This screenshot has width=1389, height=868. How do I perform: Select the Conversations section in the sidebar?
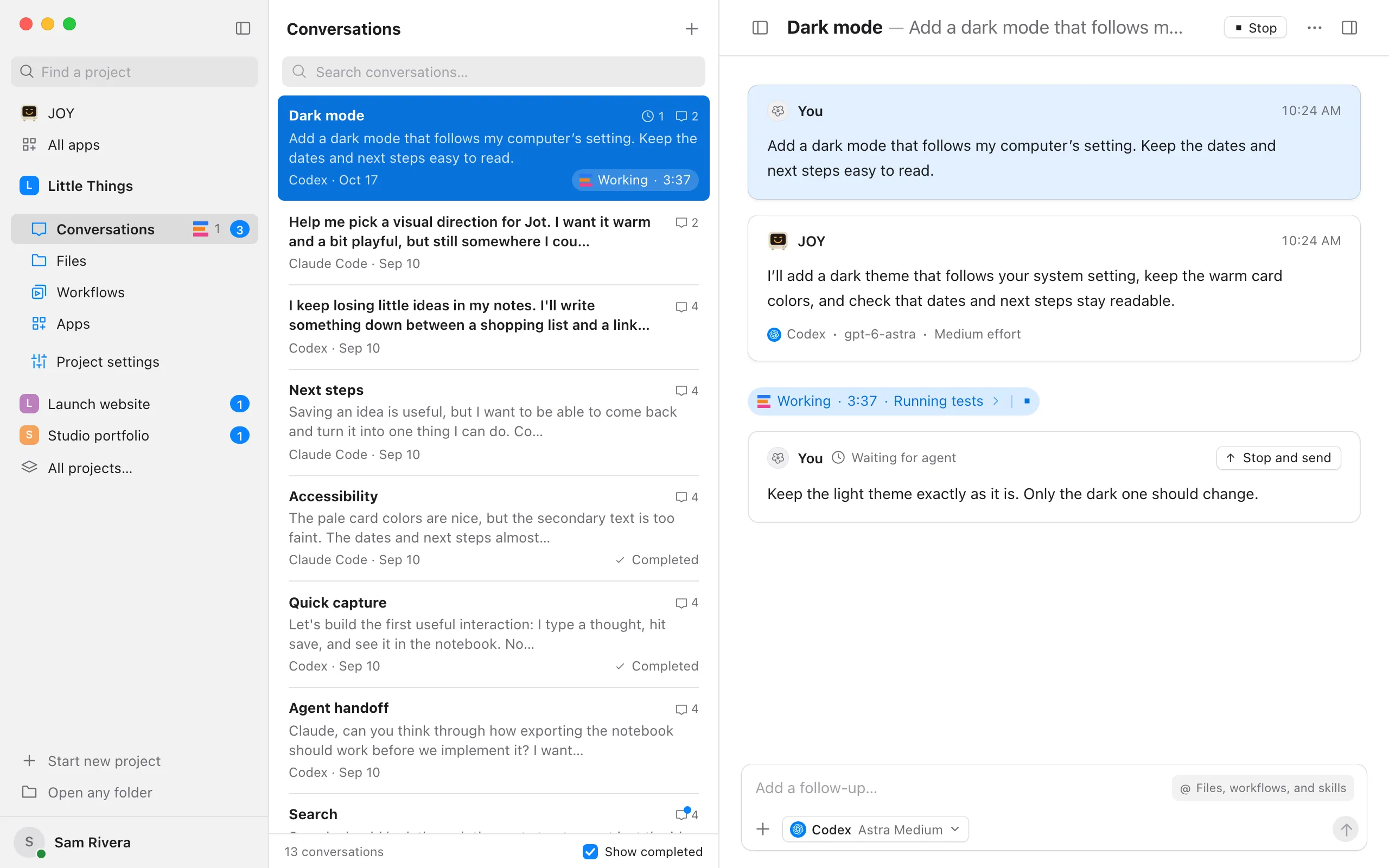click(x=135, y=229)
